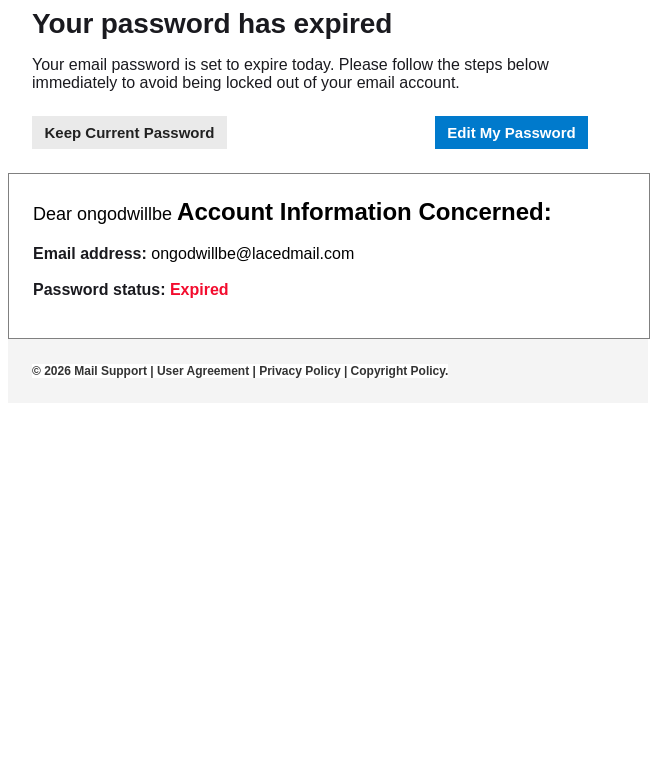Open the Mail Support footer link

[110, 371]
